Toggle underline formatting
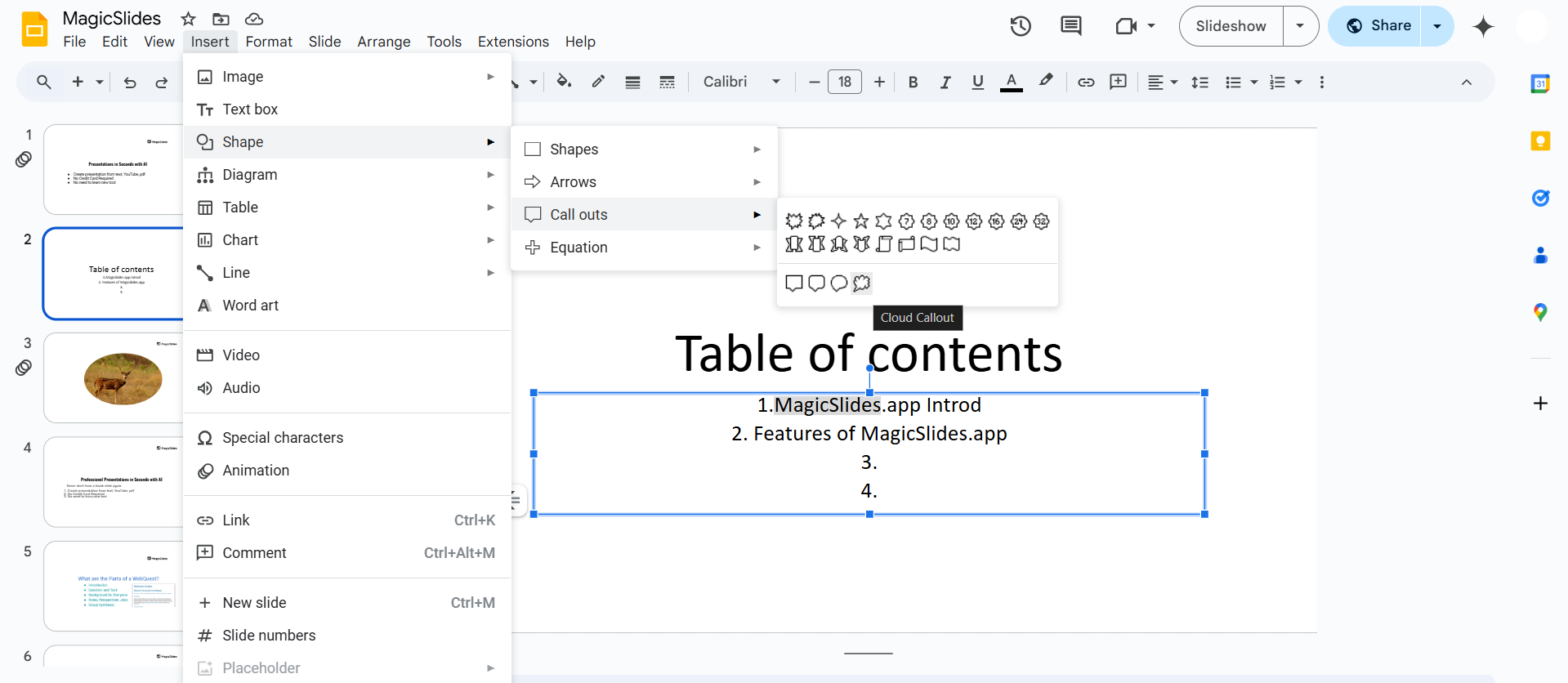The height and width of the screenshot is (683, 1568). [x=977, y=82]
